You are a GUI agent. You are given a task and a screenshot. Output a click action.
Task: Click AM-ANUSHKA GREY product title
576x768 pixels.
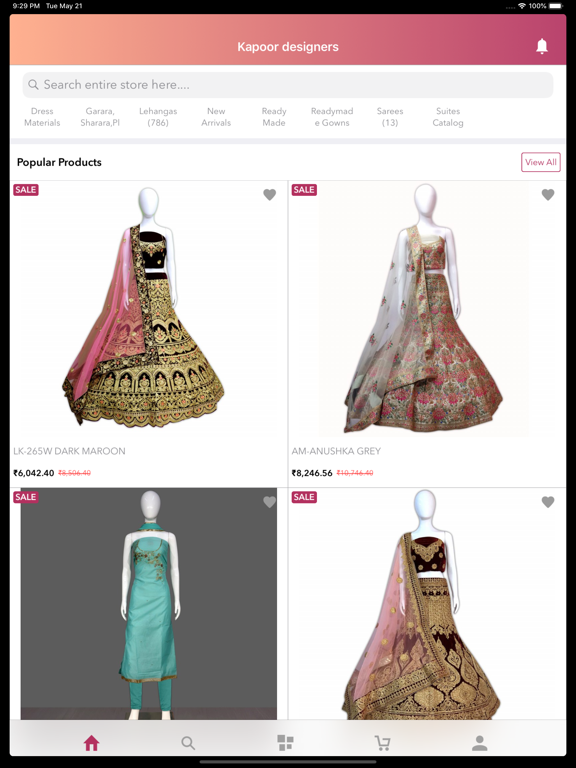coord(336,451)
